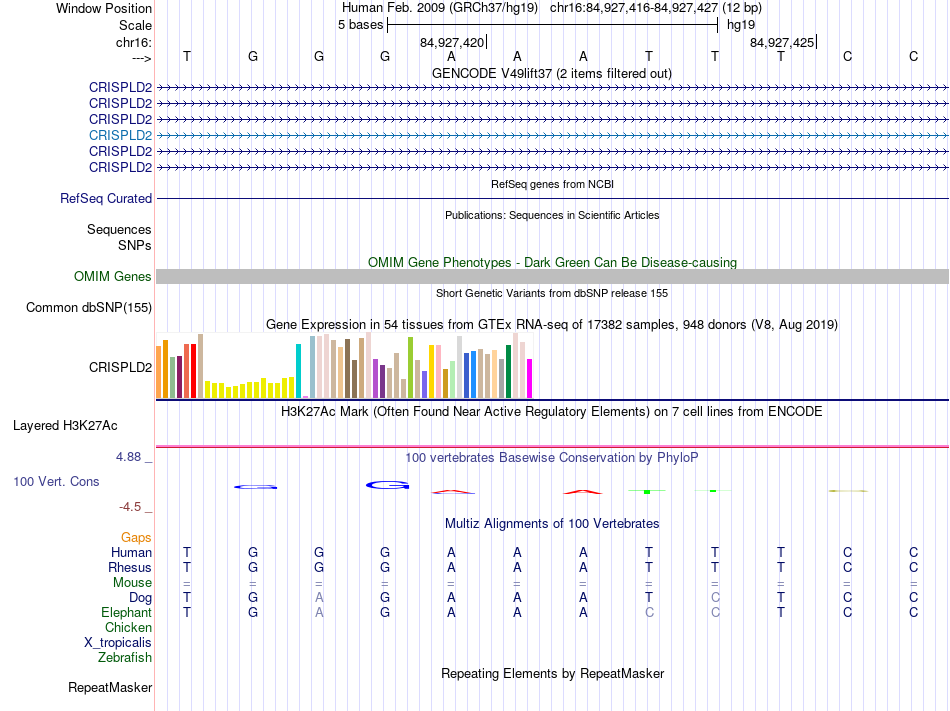950x711 pixels.
Task: Open GENCODE V49lift37 track title
Action: (552, 73)
